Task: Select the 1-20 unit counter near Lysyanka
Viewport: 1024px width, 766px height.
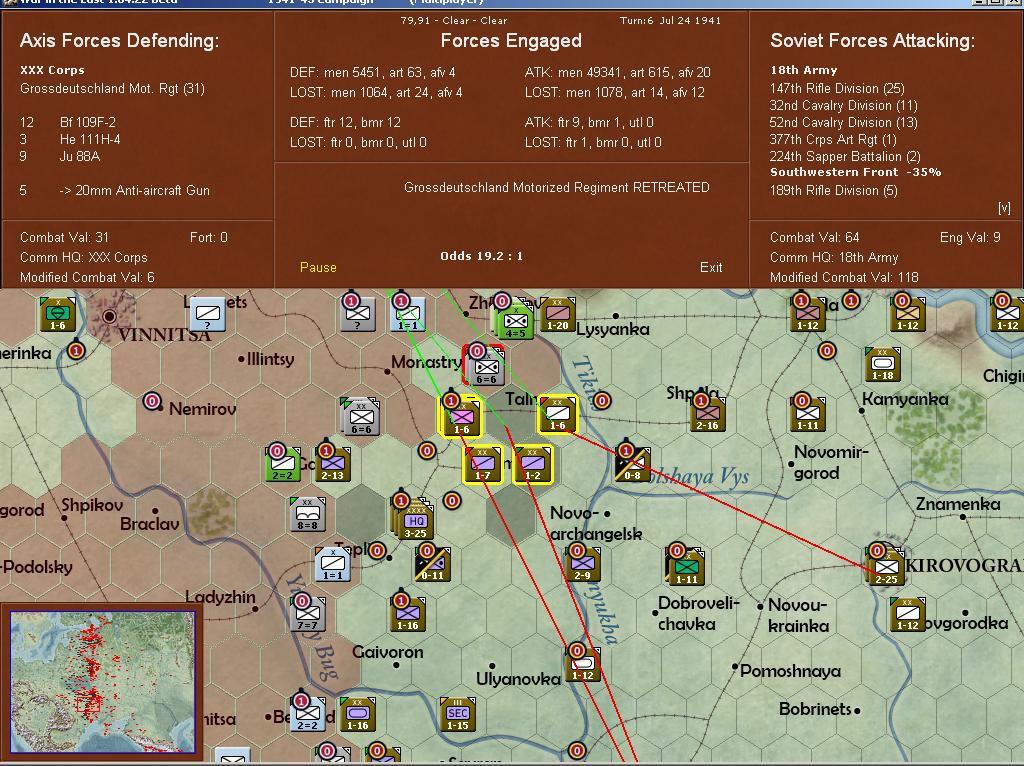Action: point(558,315)
